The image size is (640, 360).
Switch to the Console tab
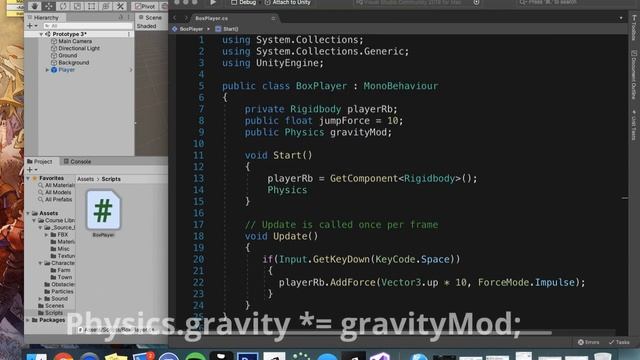coord(77,162)
